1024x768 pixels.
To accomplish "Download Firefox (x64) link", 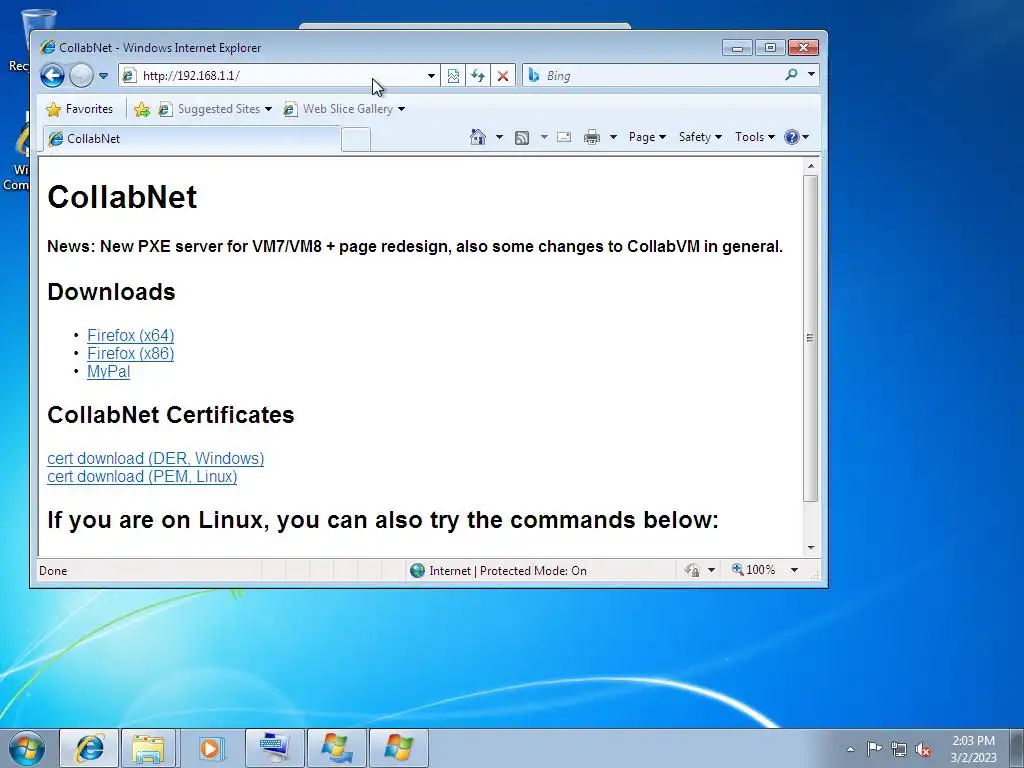I will coord(131,335).
